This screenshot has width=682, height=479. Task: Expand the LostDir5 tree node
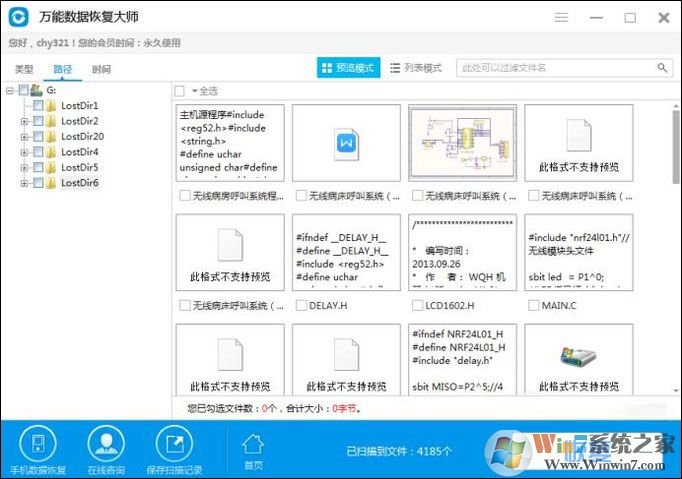point(24,167)
